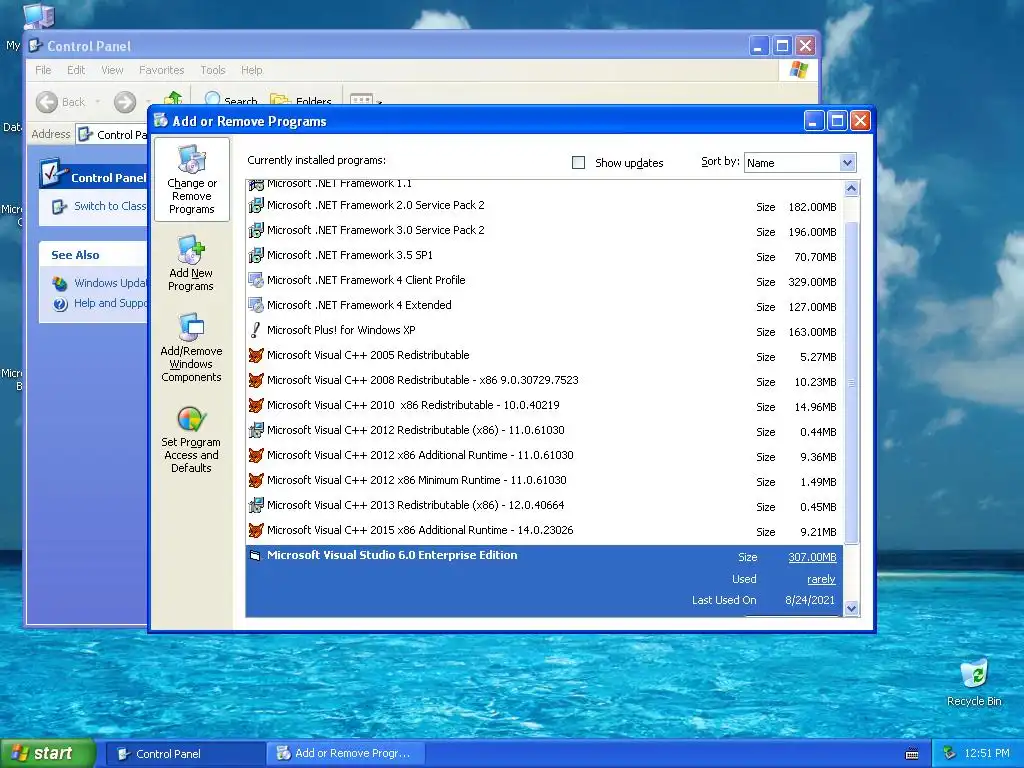
Task: Click Forward arrow in Control Panel window
Action: (125, 102)
